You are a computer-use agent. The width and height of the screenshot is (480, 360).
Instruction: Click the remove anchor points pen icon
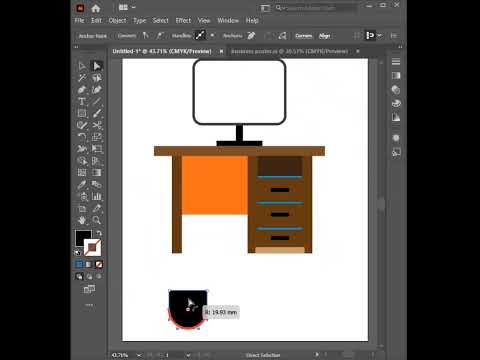(251, 35)
